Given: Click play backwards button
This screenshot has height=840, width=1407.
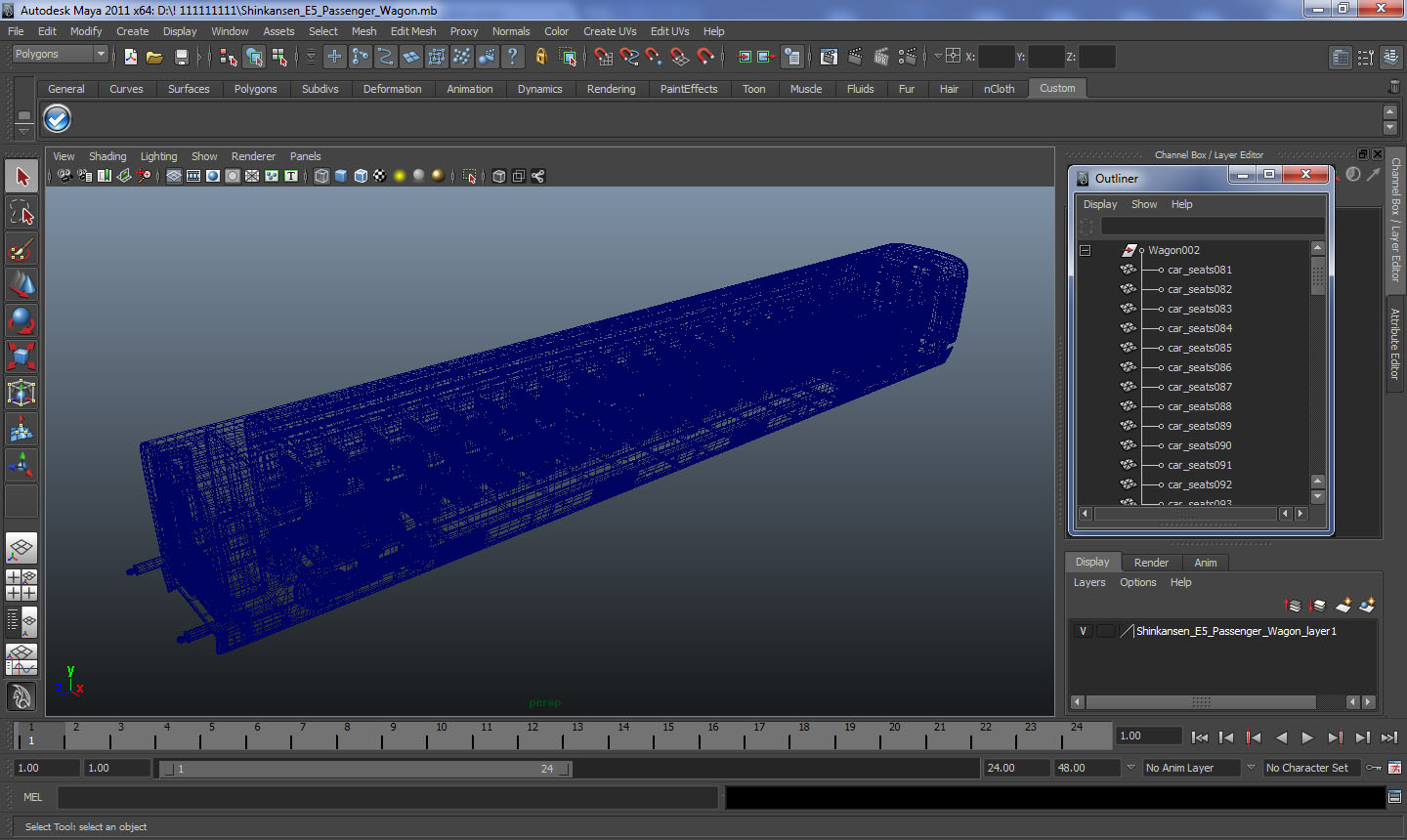Looking at the screenshot, I should (1281, 737).
